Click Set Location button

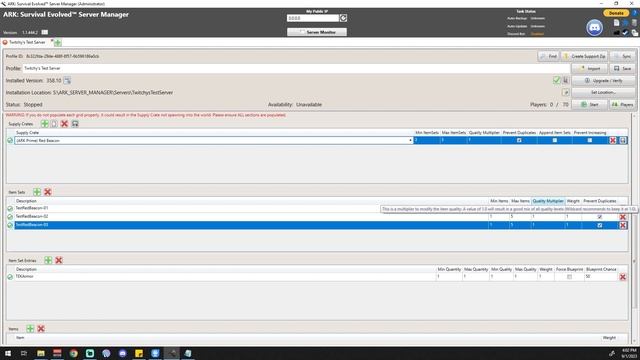pyautogui.click(x=604, y=93)
